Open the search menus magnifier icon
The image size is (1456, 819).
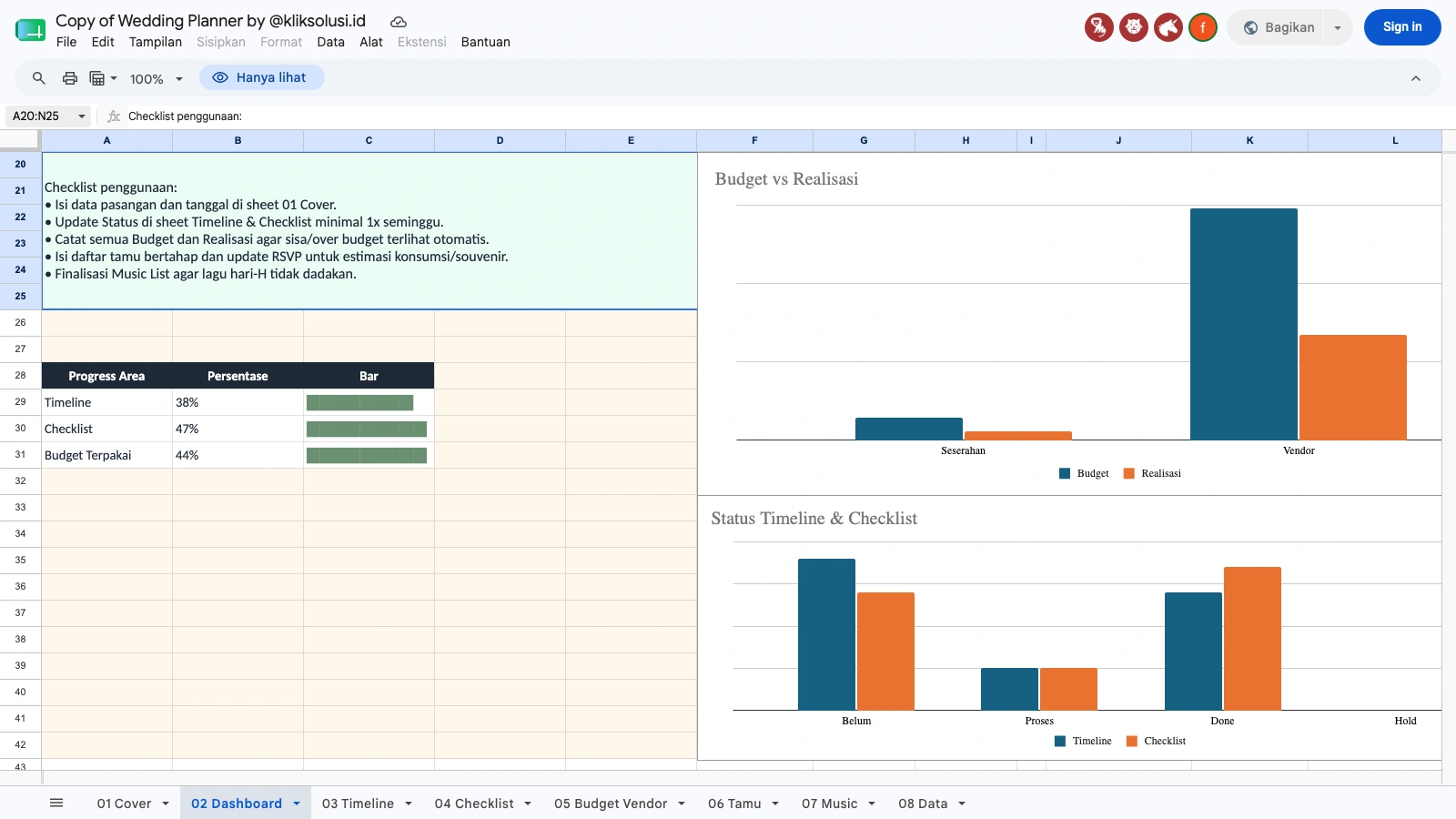39,78
